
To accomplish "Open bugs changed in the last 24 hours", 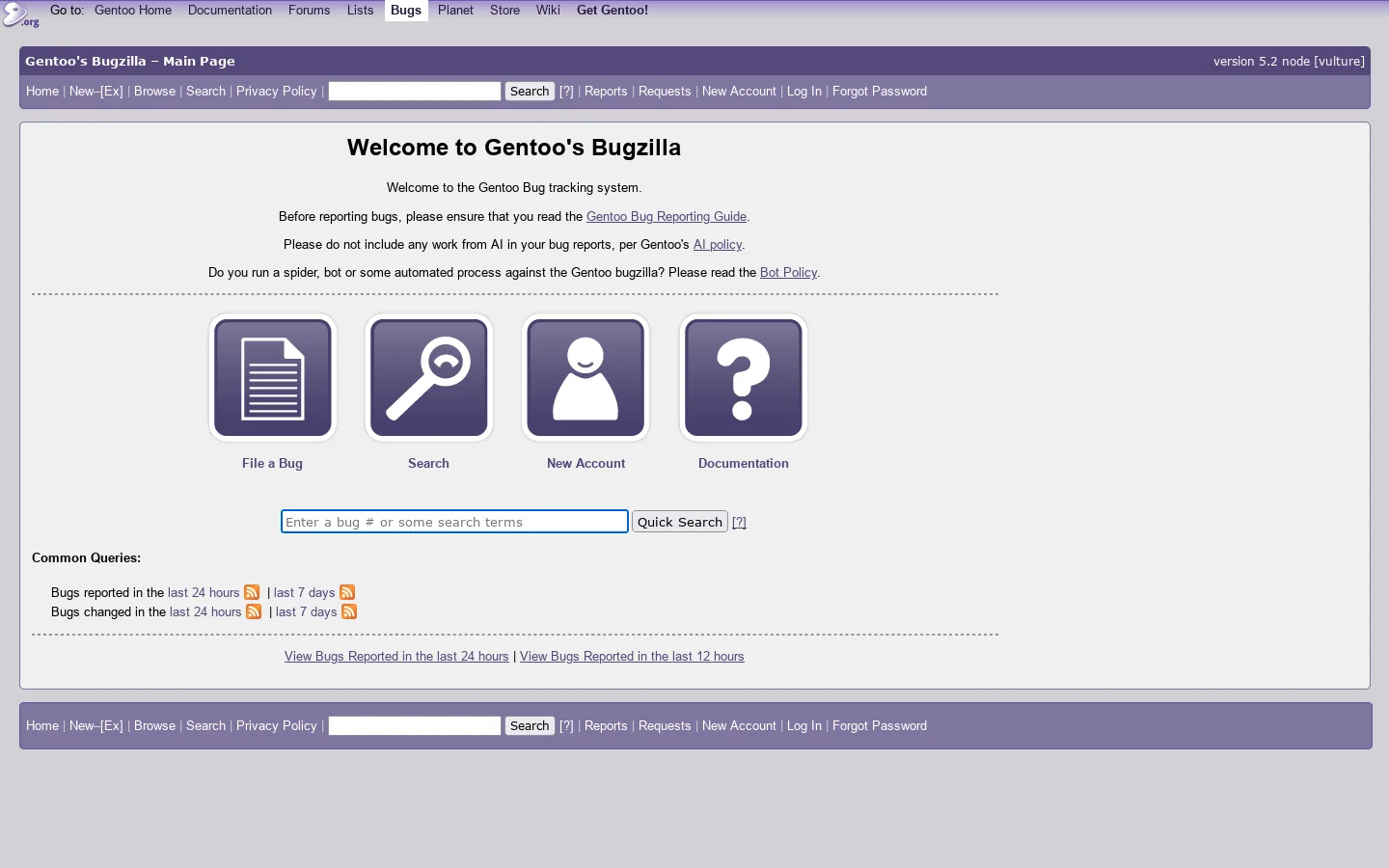I will pyautogui.click(x=205, y=612).
